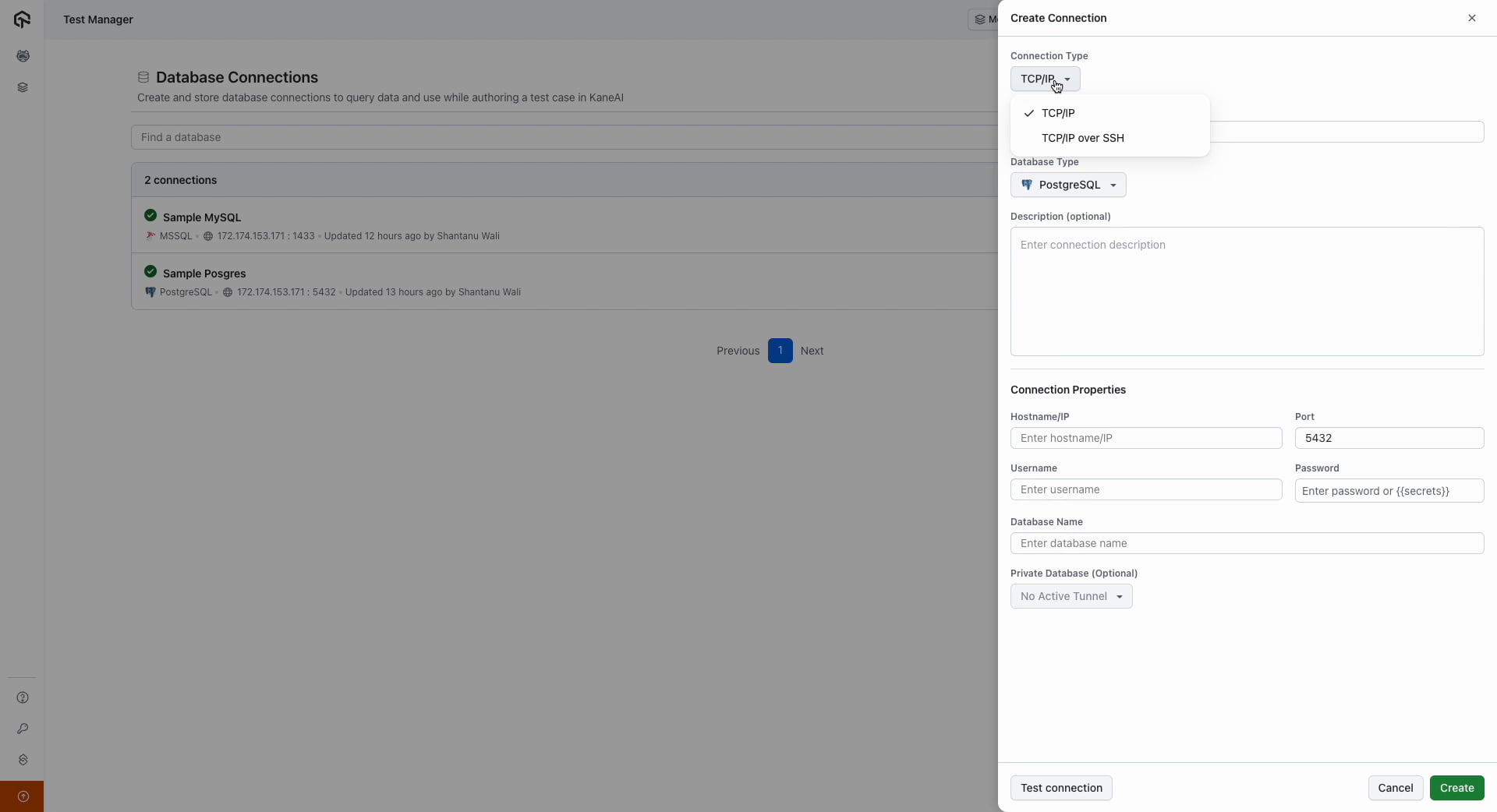The height and width of the screenshot is (812, 1497).
Task: Click the '2 connections' header text
Action: coord(180,180)
